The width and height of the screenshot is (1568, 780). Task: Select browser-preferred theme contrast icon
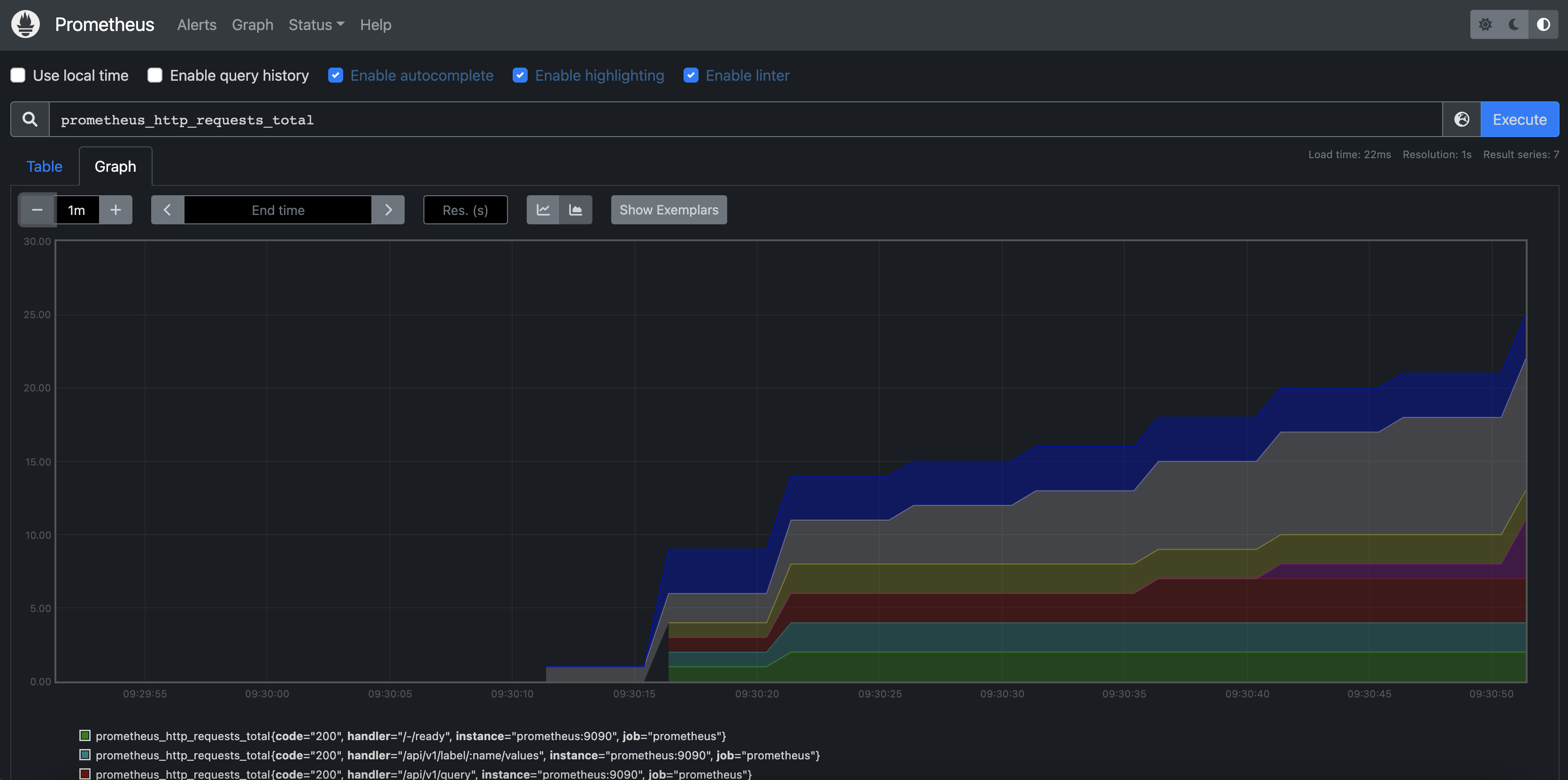pyautogui.click(x=1543, y=24)
